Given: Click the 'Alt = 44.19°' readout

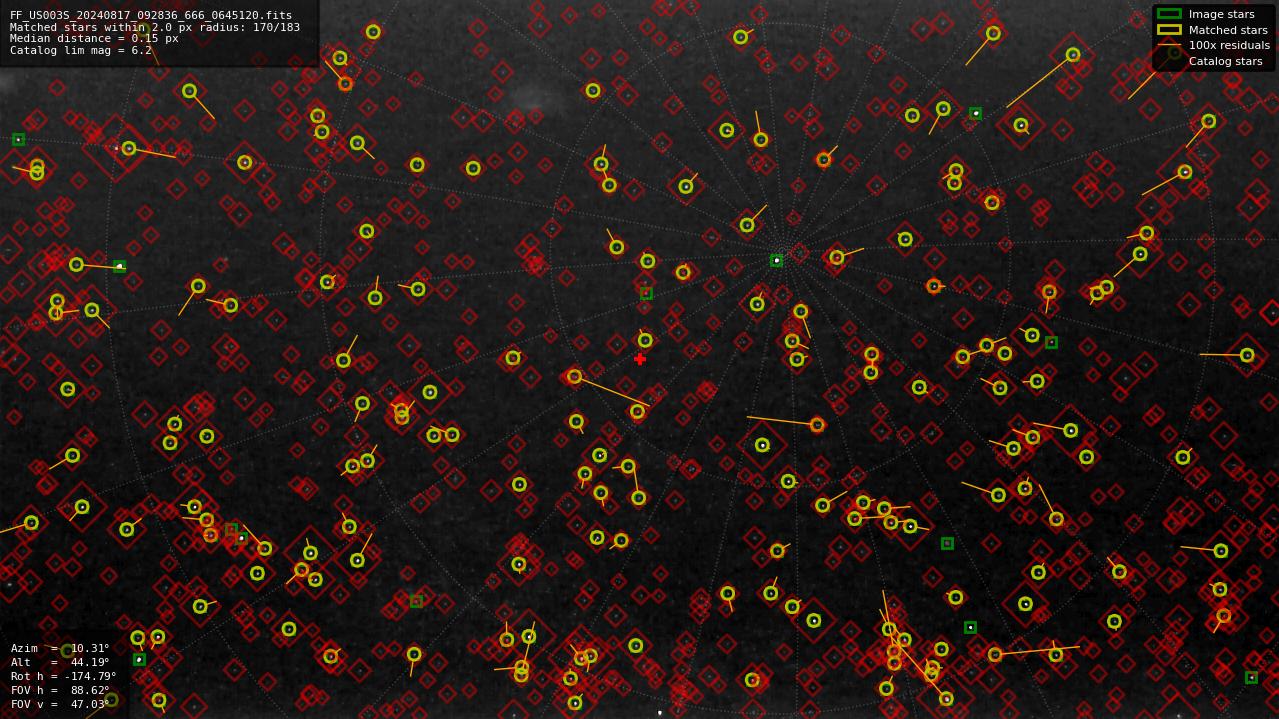Looking at the screenshot, I should pyautogui.click(x=60, y=662).
